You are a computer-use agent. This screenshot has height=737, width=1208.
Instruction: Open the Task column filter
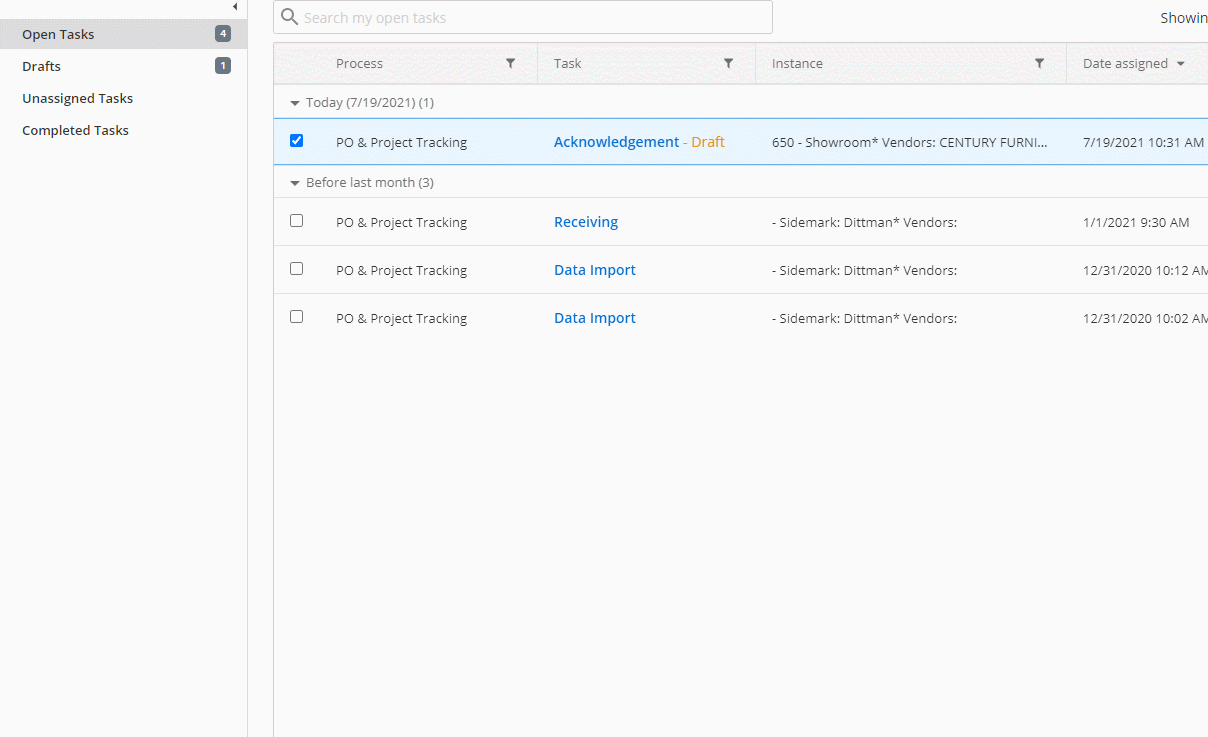tap(728, 63)
